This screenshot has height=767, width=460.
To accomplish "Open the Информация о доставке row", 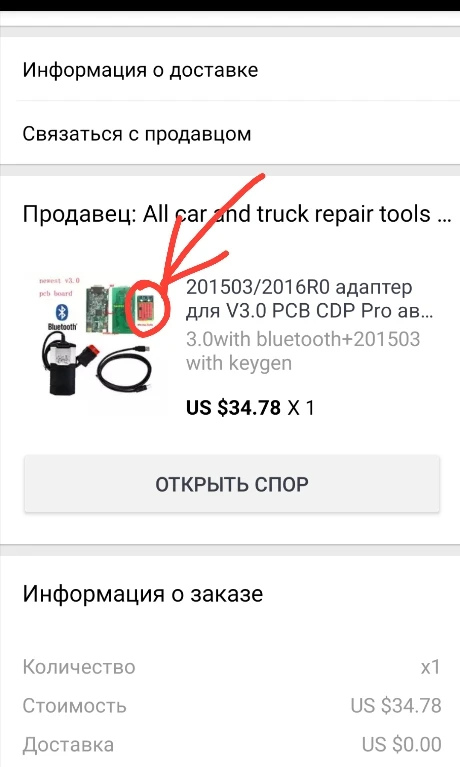I will click(x=230, y=70).
